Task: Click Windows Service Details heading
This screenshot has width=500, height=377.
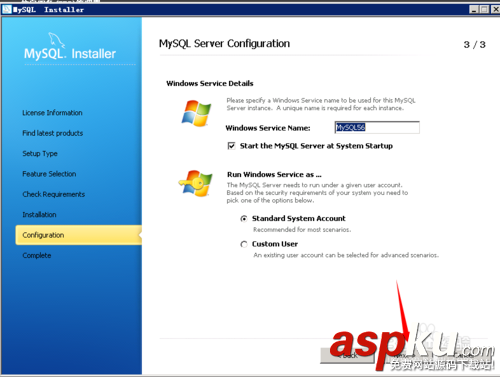Action: point(210,83)
